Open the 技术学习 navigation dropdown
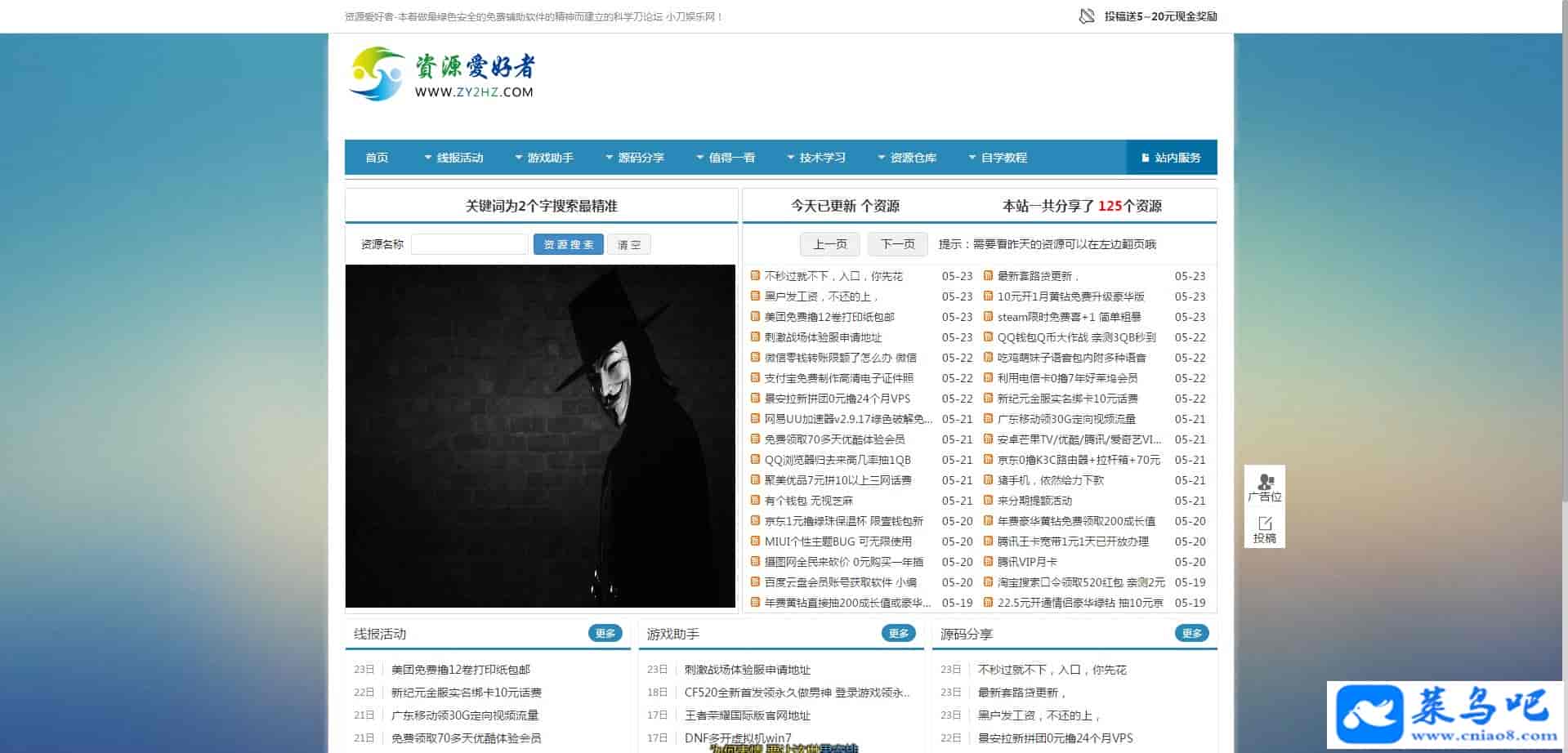Image resolution: width=1568 pixels, height=753 pixels. [816, 158]
